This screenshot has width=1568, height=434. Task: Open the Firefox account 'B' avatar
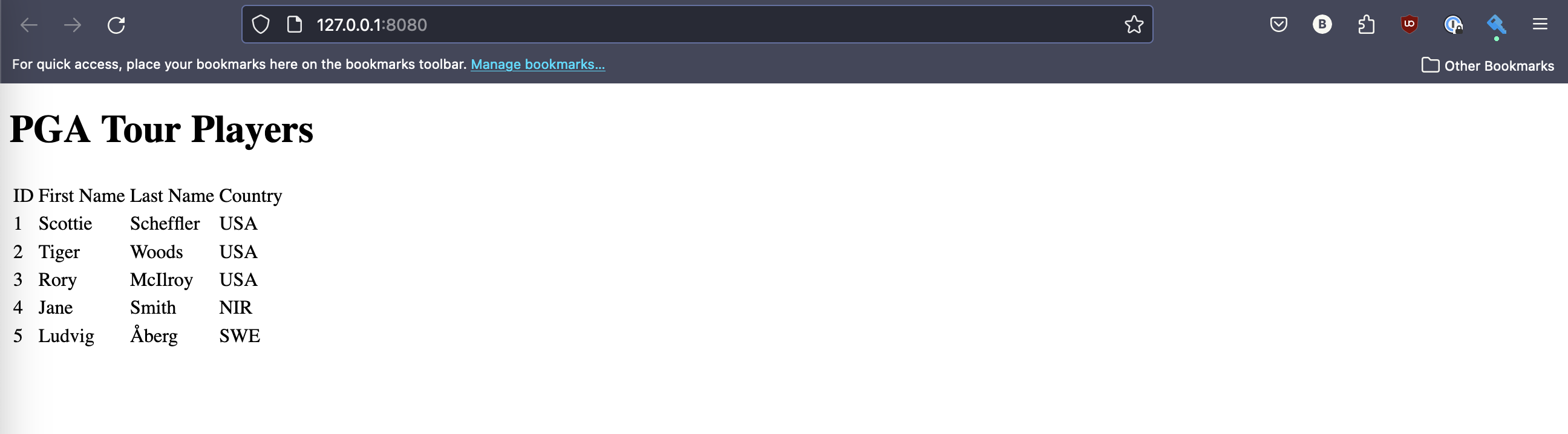coord(1321,25)
